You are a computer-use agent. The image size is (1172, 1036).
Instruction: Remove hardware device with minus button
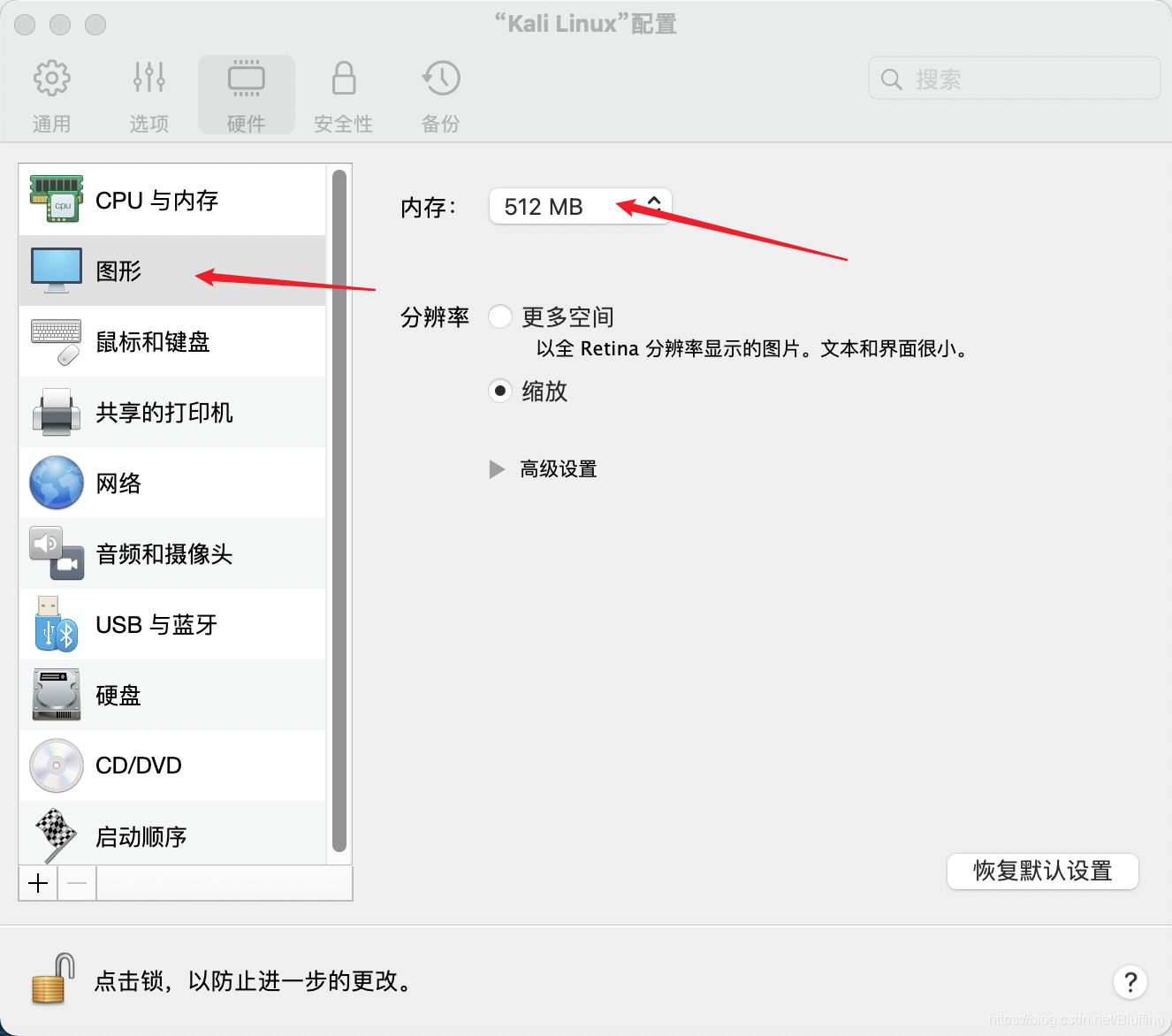tap(77, 883)
